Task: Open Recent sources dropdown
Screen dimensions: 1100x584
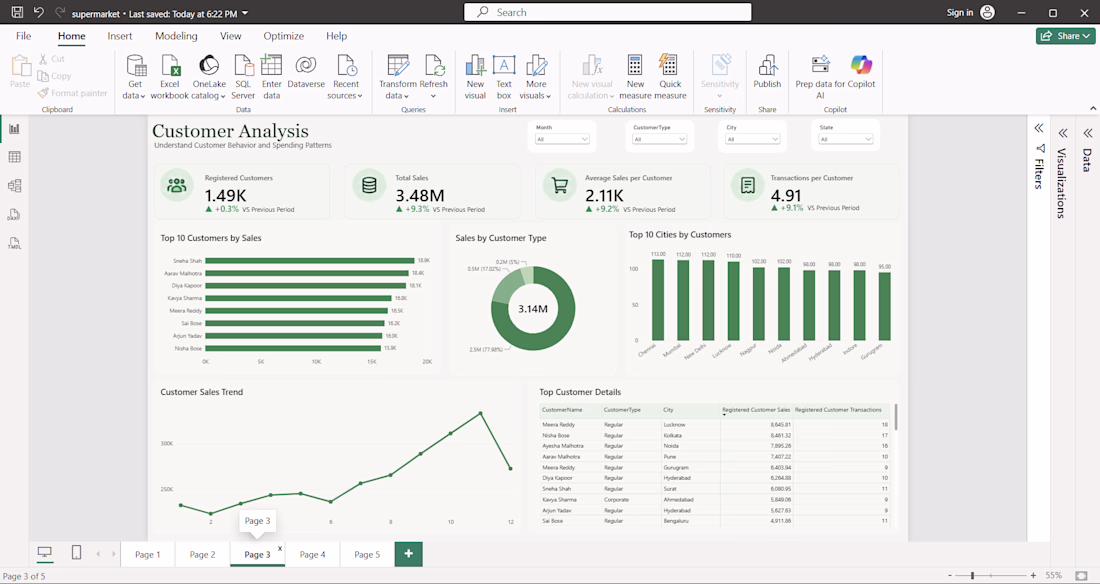Action: coord(346,77)
